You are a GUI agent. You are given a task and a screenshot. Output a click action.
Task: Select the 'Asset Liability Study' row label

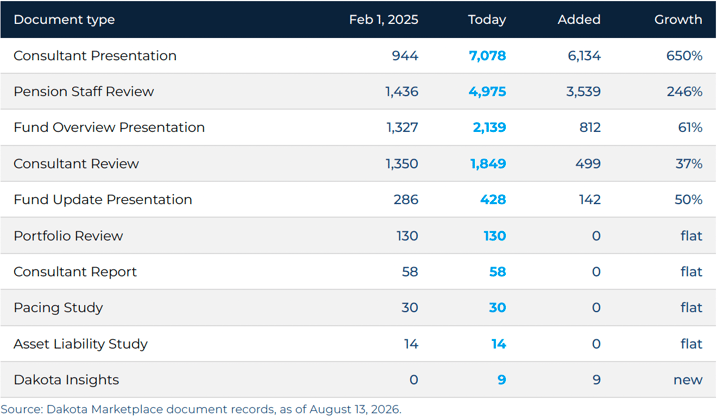[80, 344]
